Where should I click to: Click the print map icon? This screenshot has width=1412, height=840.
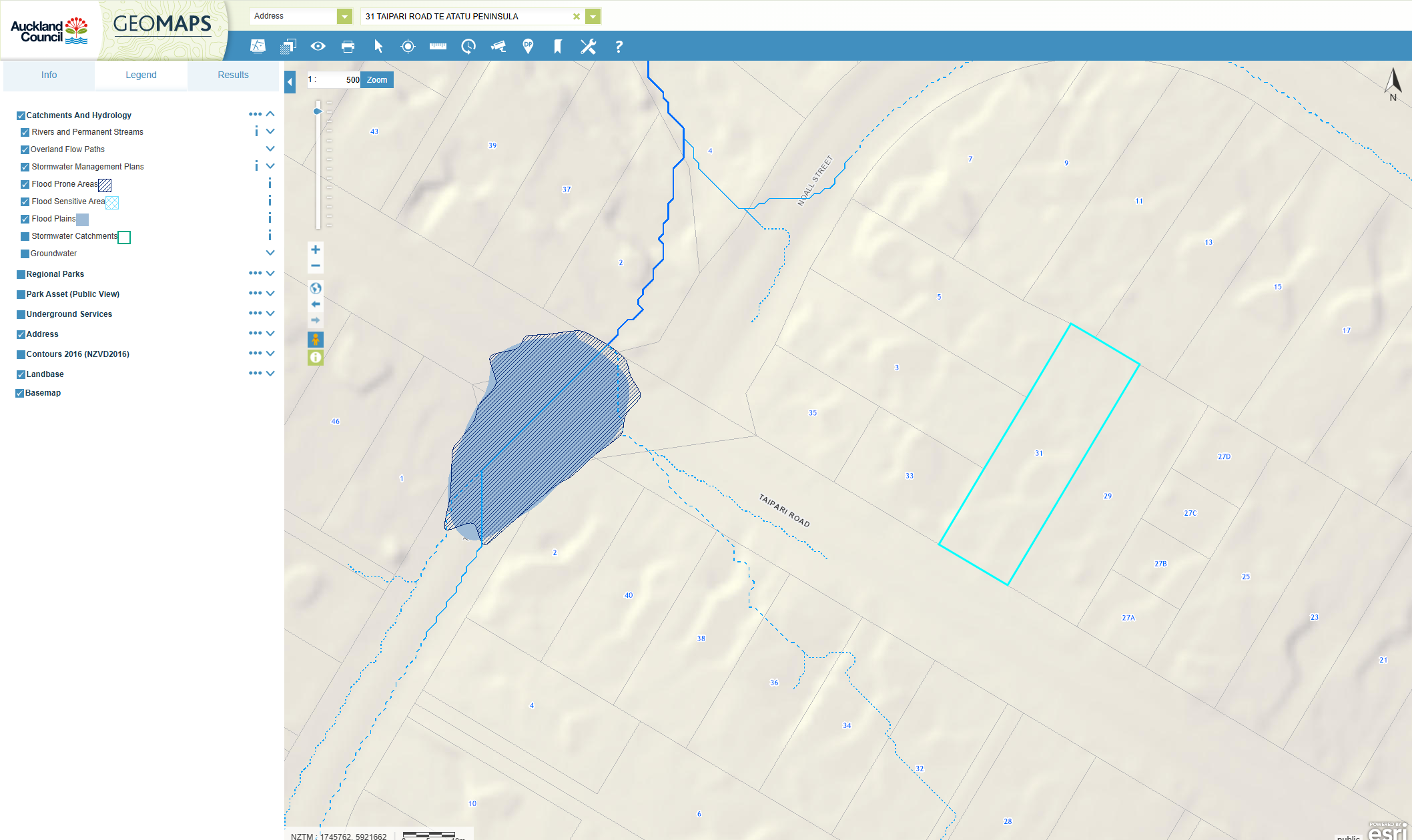coord(348,46)
